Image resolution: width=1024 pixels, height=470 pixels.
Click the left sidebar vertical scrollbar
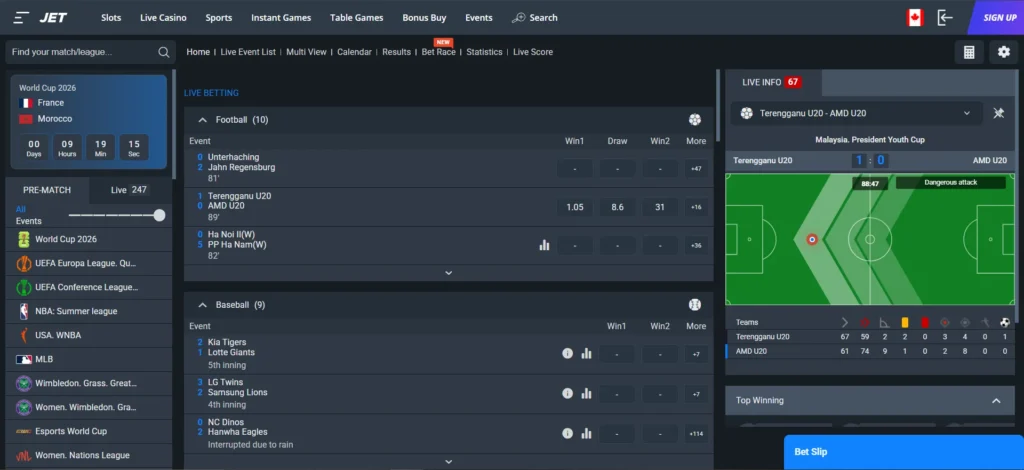pos(174,124)
